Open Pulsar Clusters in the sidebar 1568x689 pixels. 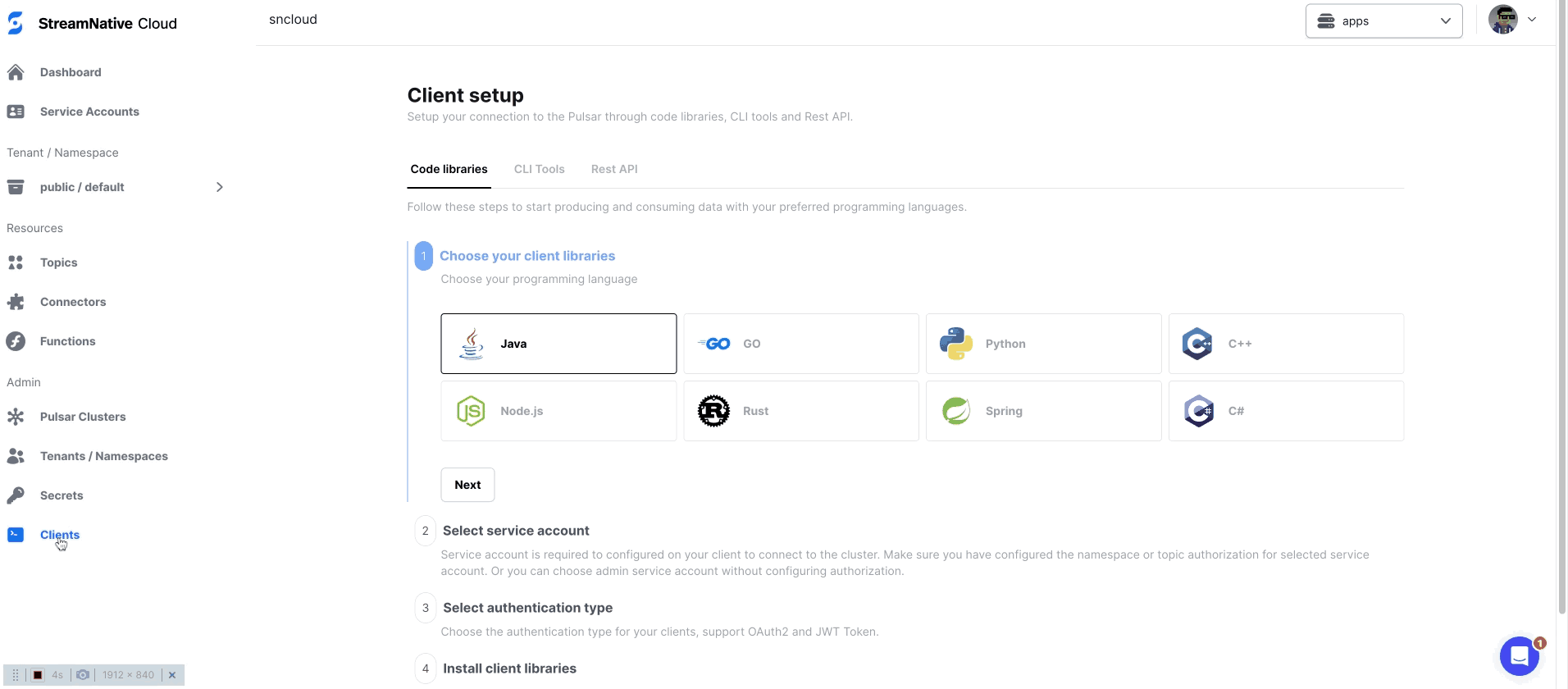tap(83, 417)
